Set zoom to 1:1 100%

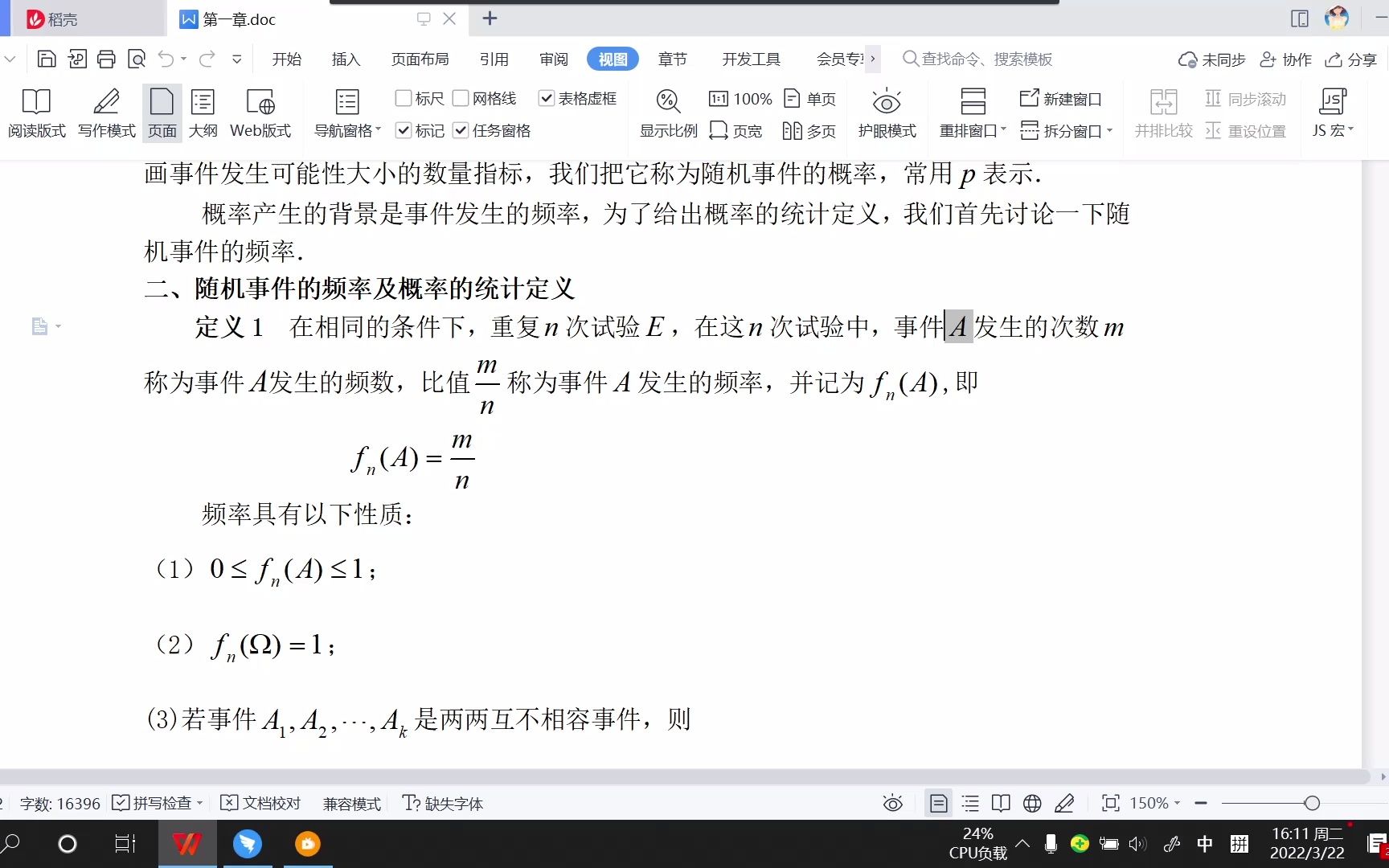click(x=739, y=98)
